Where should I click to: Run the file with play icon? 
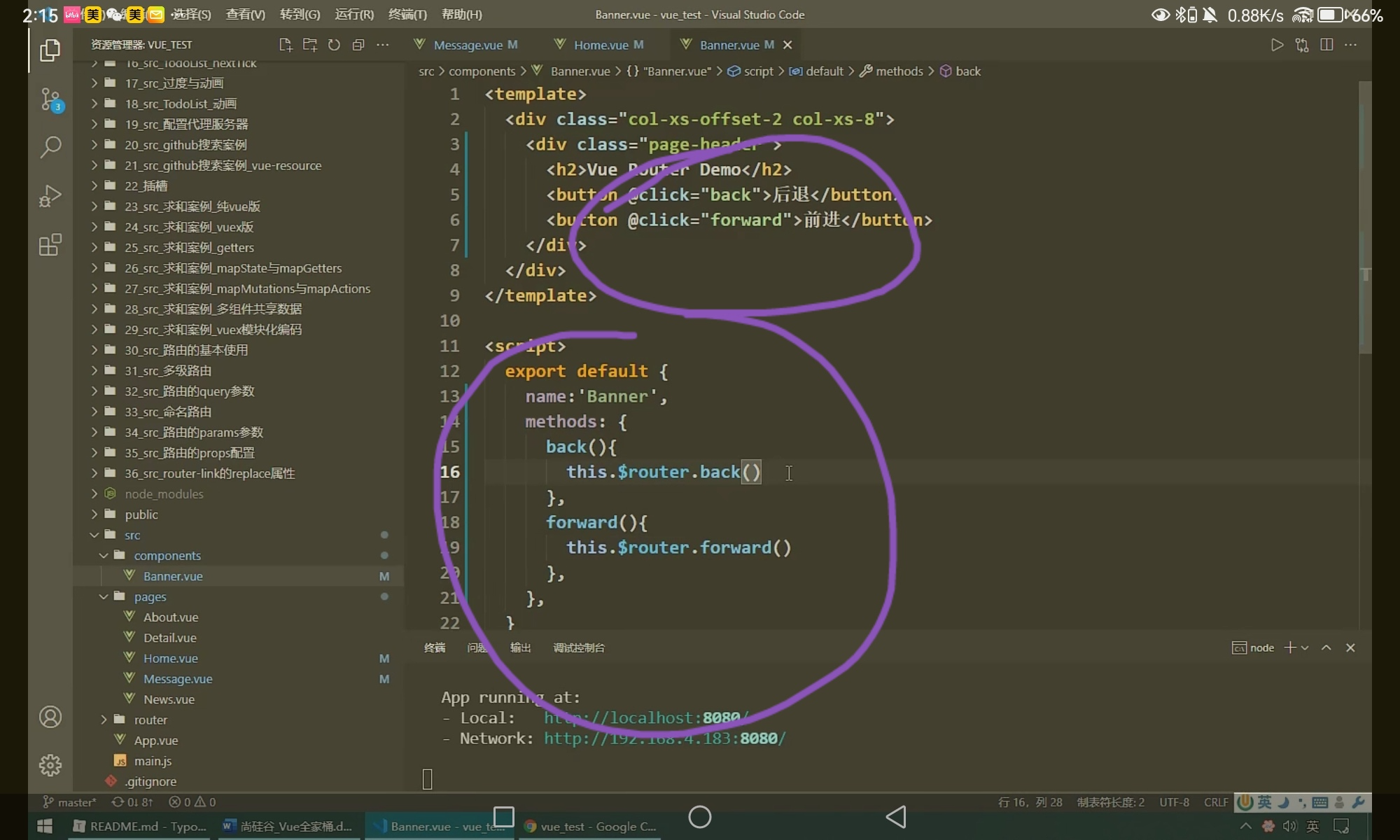pyautogui.click(x=1277, y=45)
